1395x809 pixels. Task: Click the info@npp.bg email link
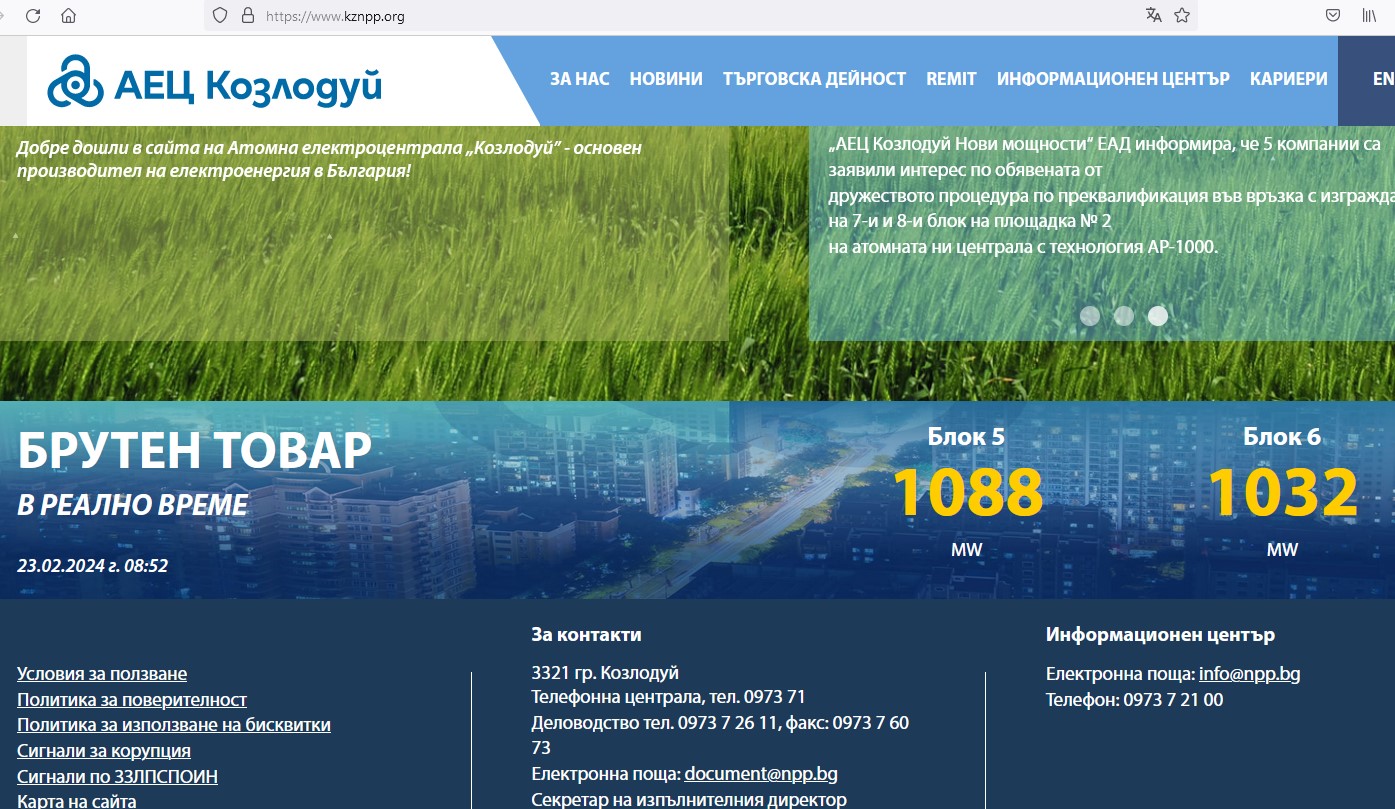(x=1249, y=674)
